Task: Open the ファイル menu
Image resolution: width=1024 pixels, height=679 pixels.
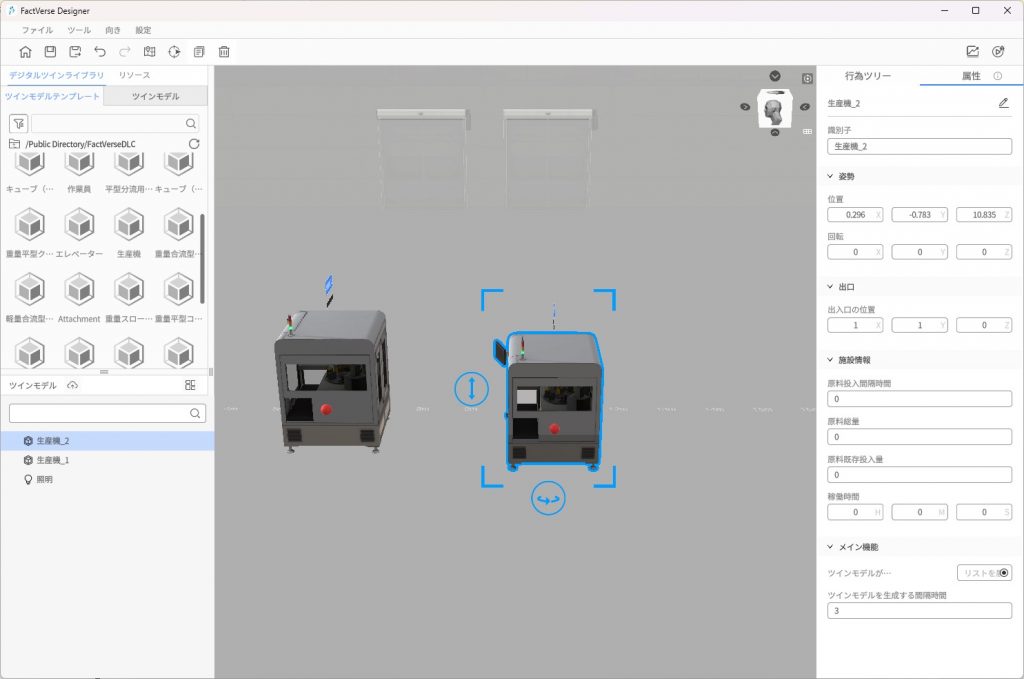Action: pos(38,30)
